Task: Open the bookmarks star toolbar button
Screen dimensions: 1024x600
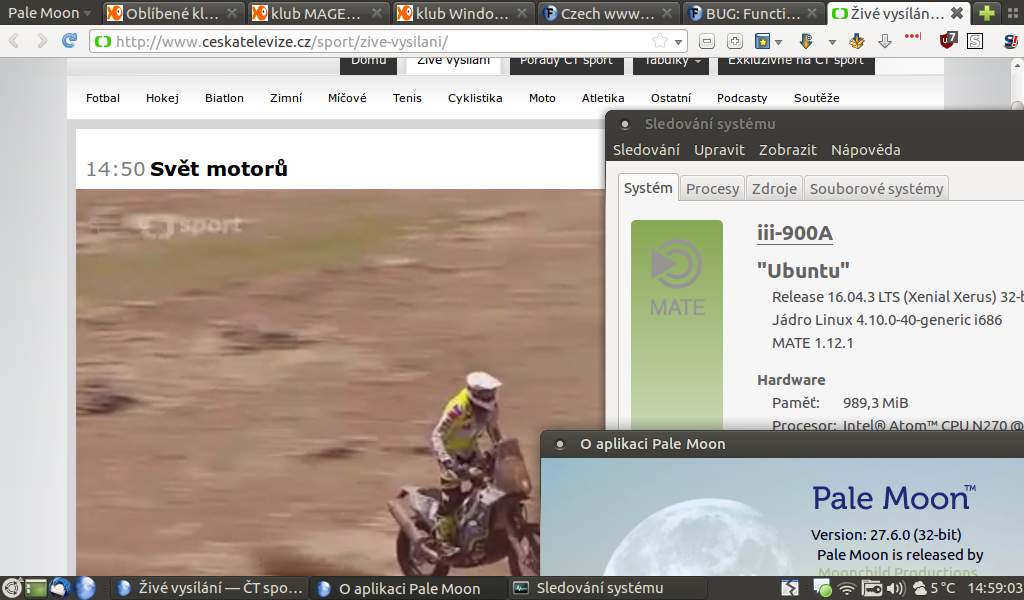Action: point(762,41)
